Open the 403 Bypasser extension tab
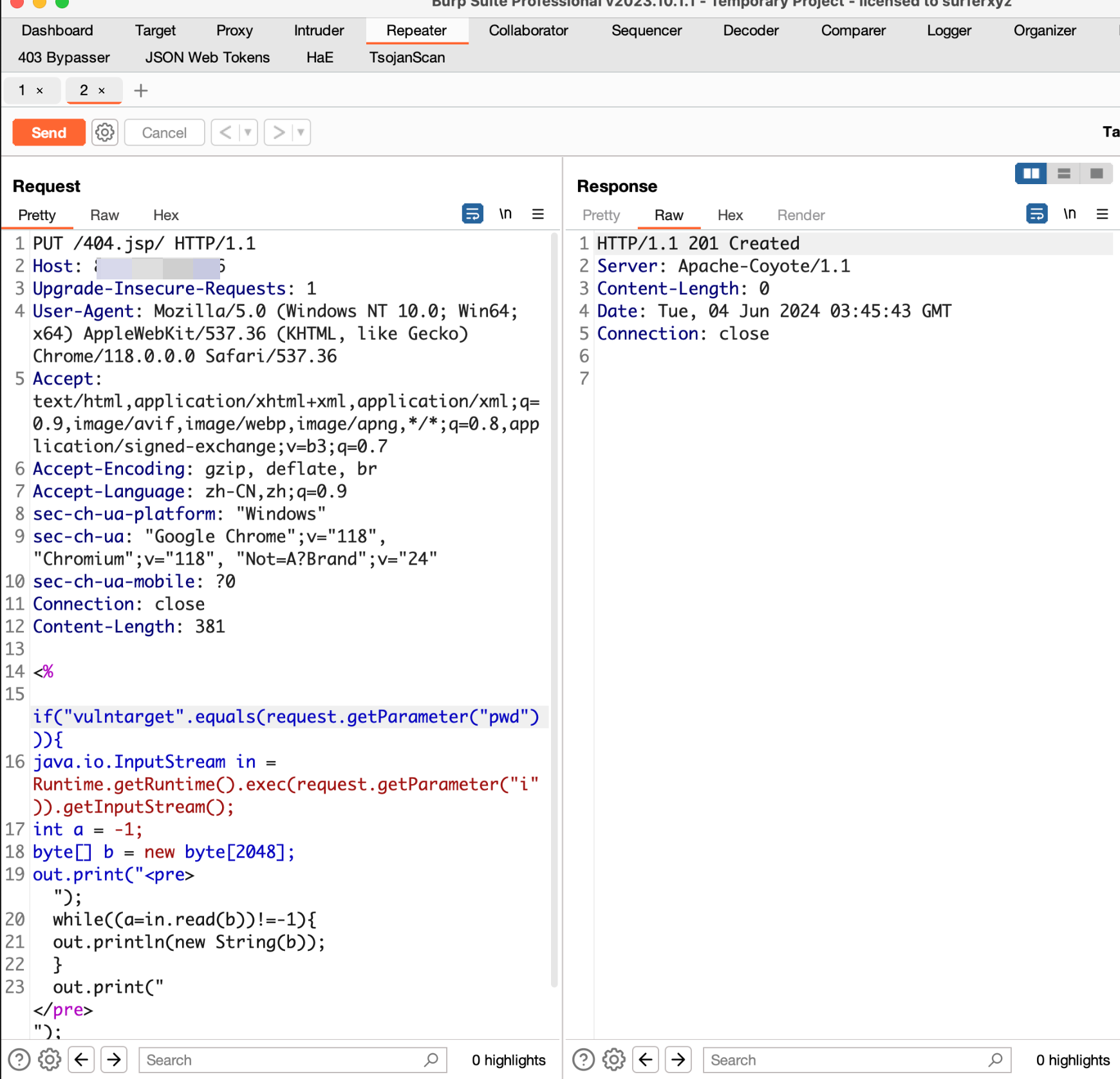 pos(64,57)
